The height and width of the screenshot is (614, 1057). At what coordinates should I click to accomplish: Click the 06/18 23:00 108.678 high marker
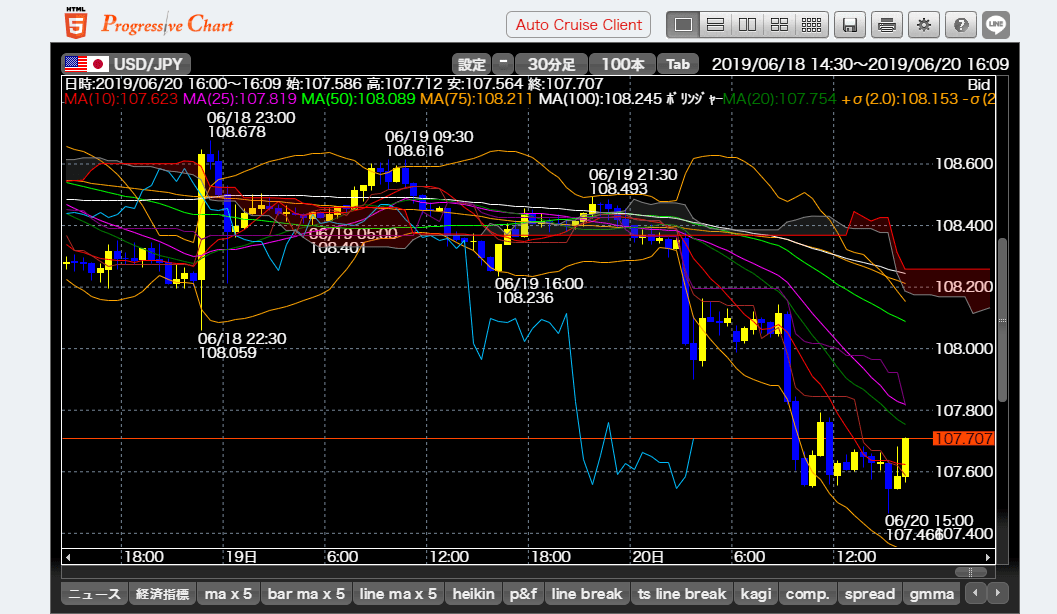(x=251, y=125)
